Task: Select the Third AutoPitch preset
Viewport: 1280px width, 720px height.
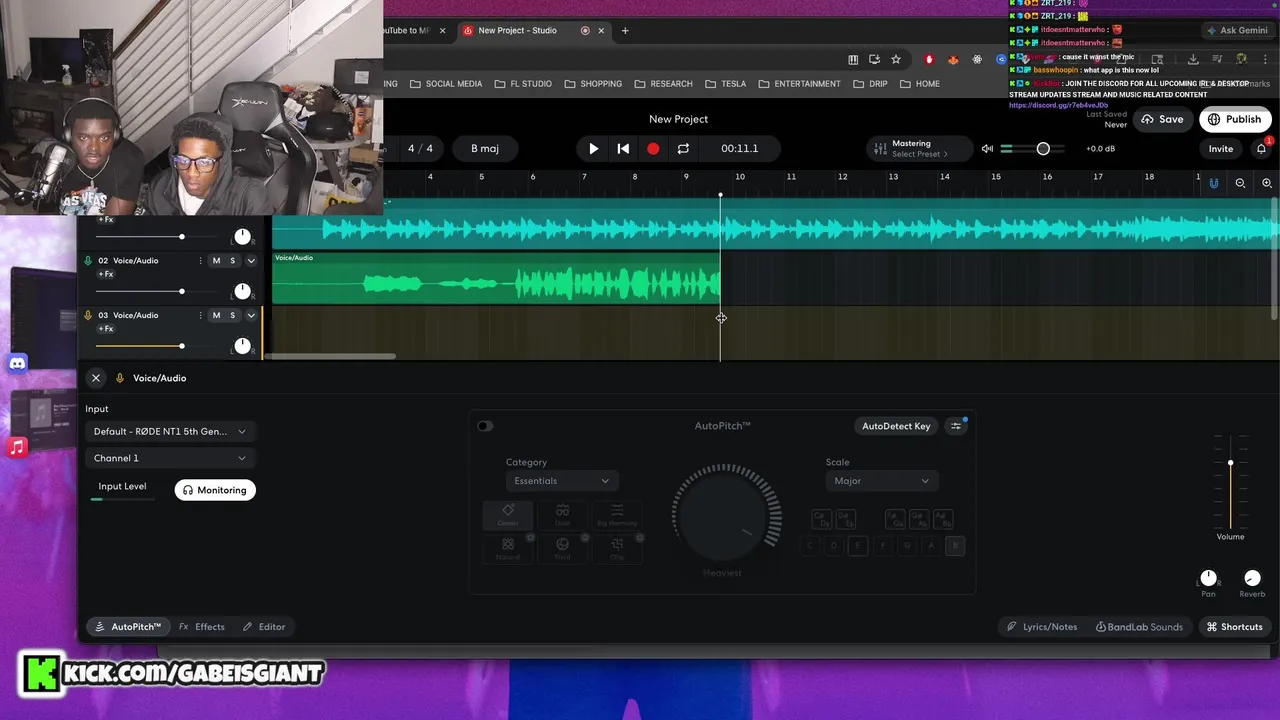Action: [562, 548]
